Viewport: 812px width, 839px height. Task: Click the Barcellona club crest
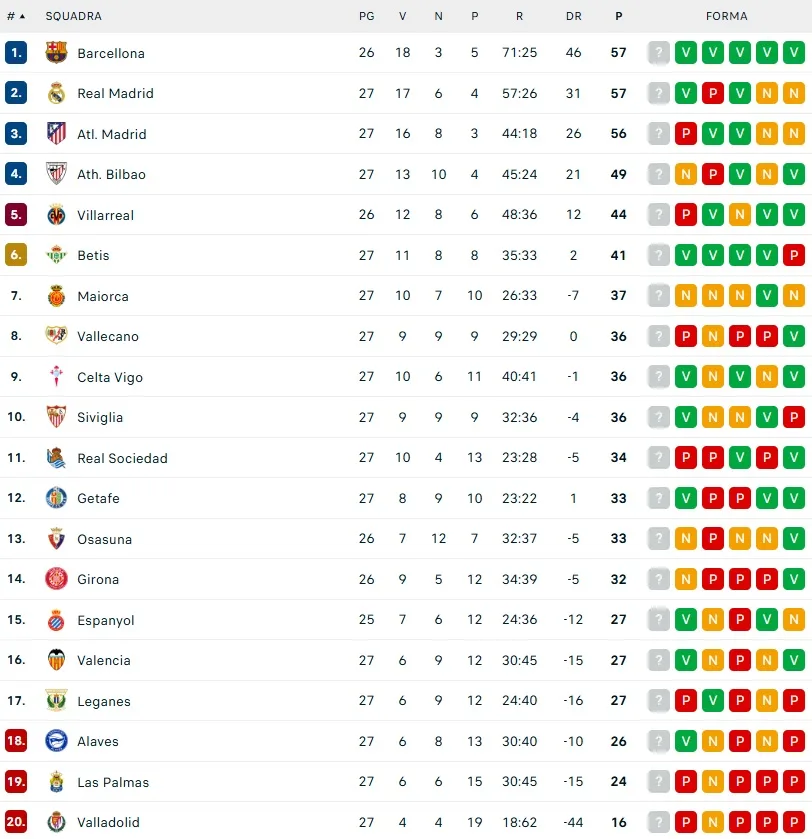(x=56, y=53)
